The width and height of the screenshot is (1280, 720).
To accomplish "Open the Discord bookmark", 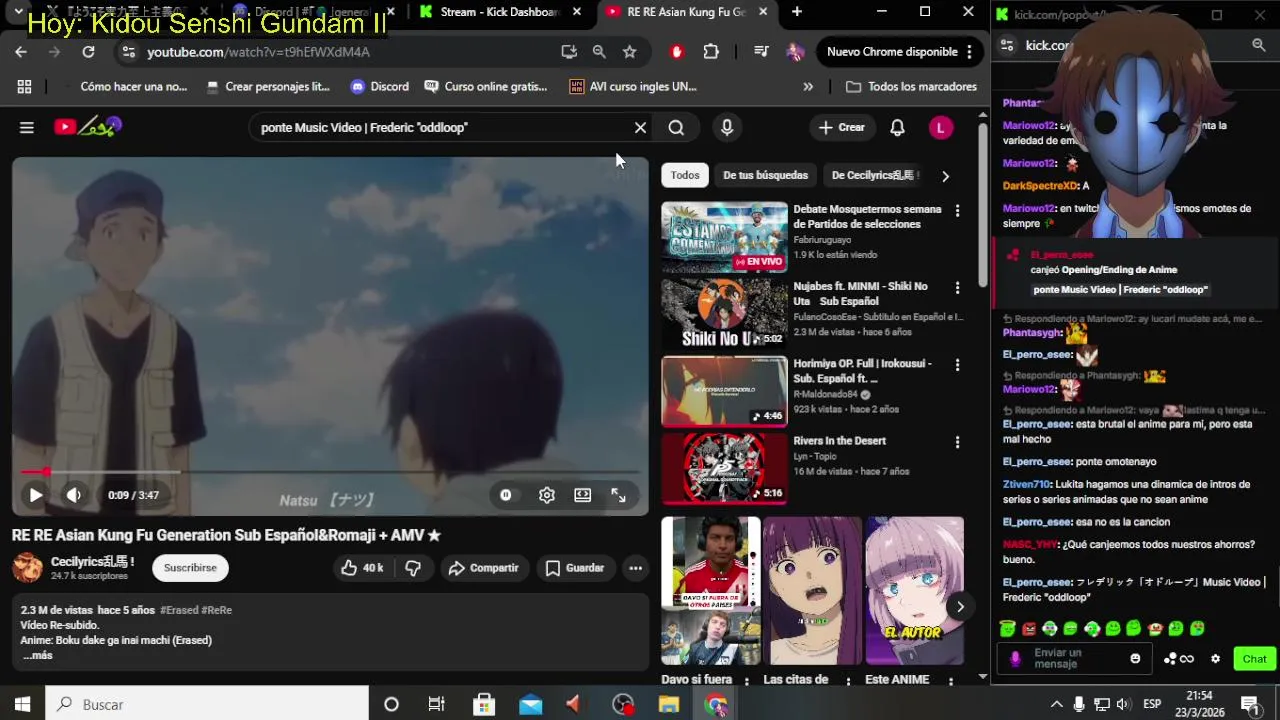I will pyautogui.click(x=380, y=87).
